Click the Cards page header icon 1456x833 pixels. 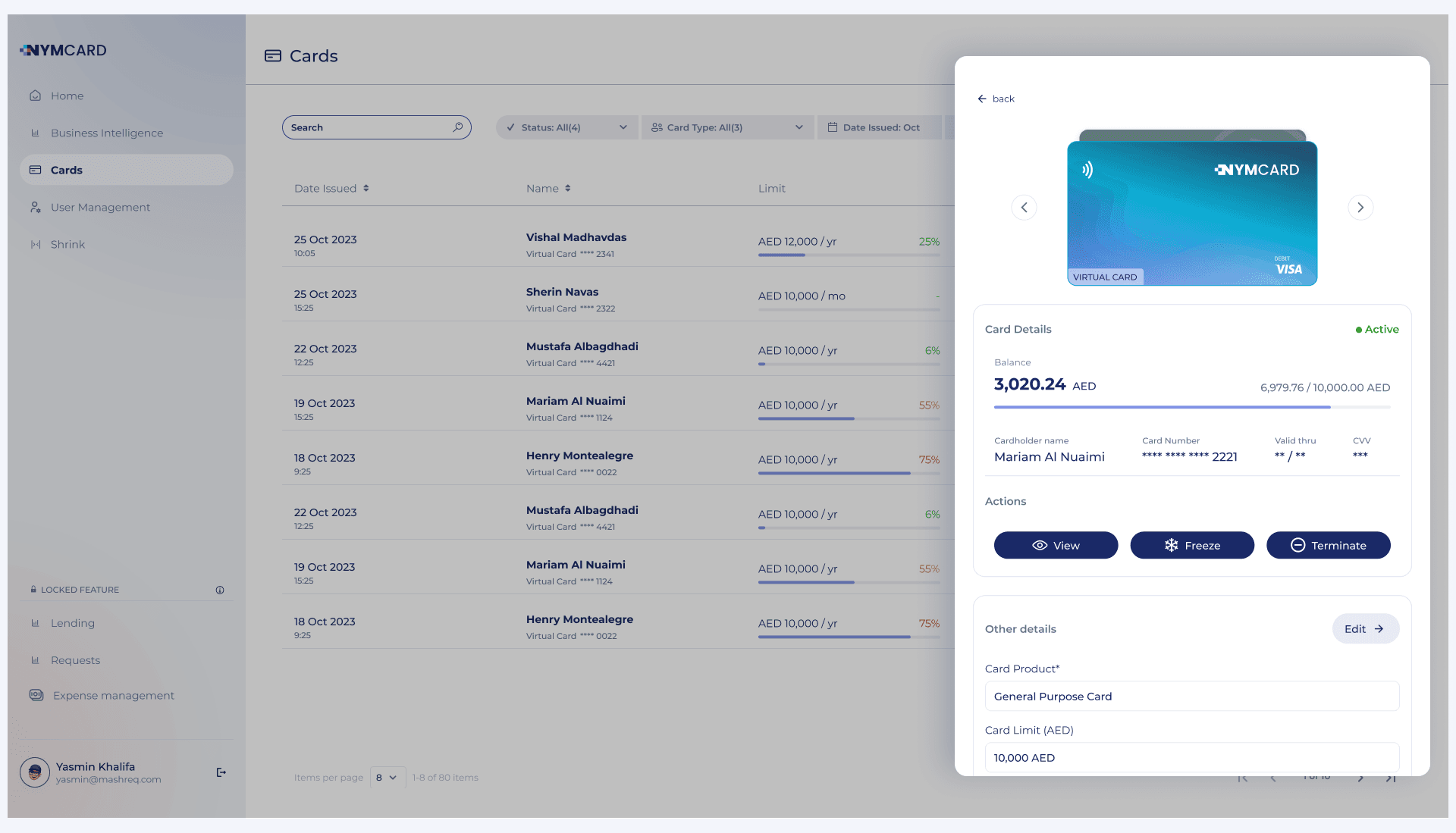click(273, 56)
